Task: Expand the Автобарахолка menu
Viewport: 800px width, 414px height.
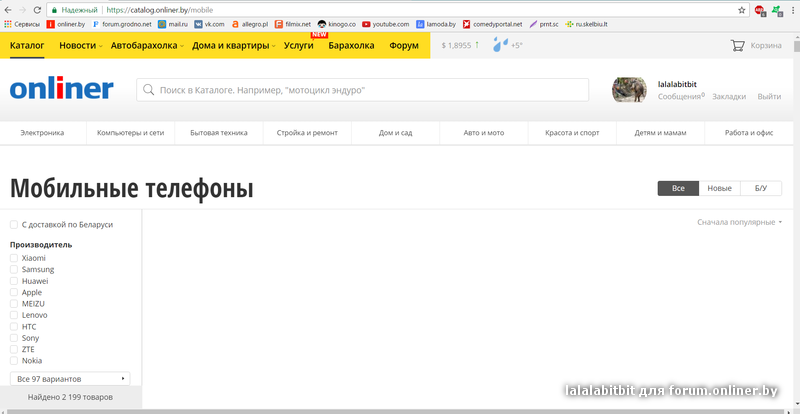Action: (145, 45)
